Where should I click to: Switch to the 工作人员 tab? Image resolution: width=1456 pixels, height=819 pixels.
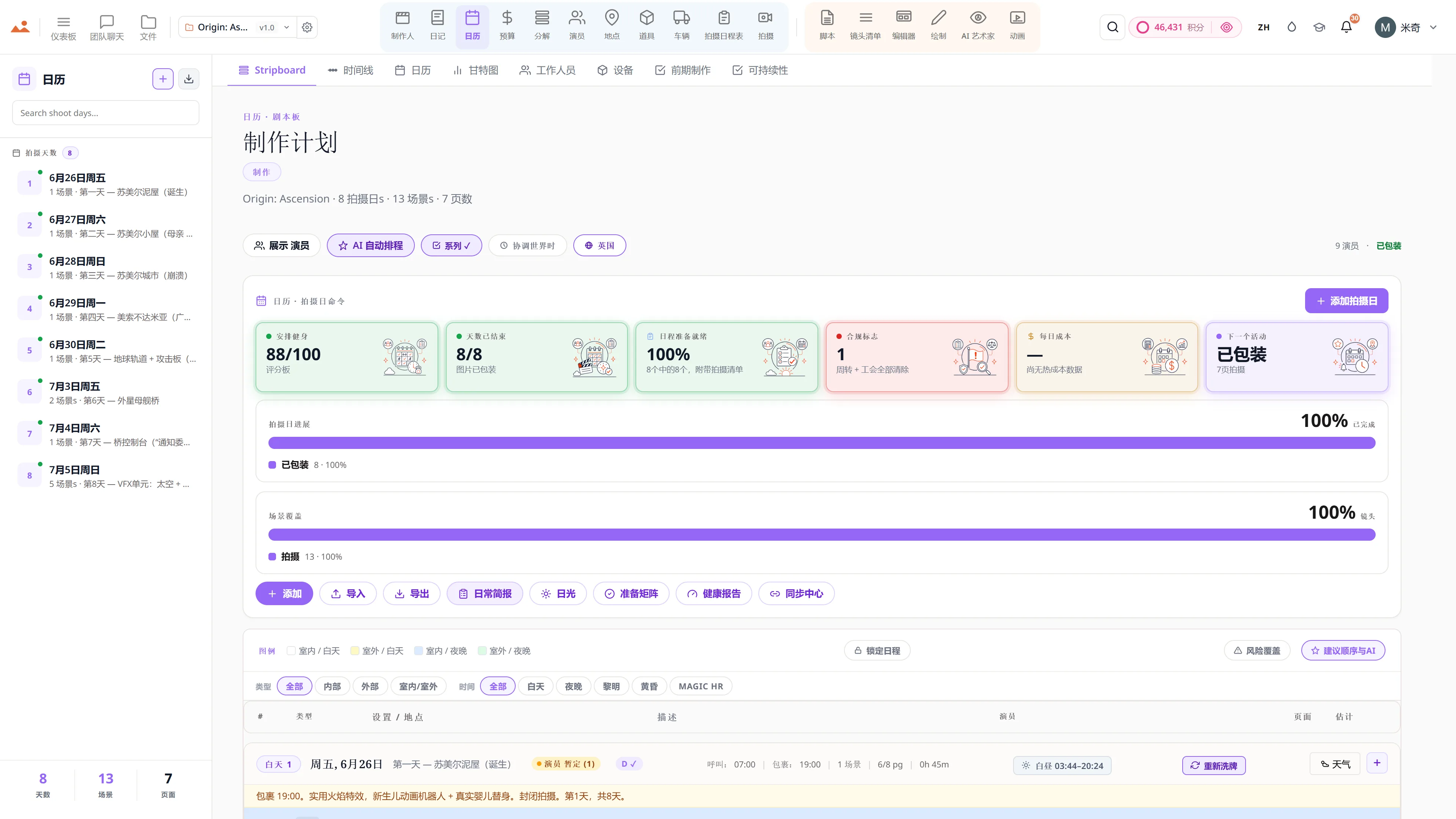click(x=547, y=70)
